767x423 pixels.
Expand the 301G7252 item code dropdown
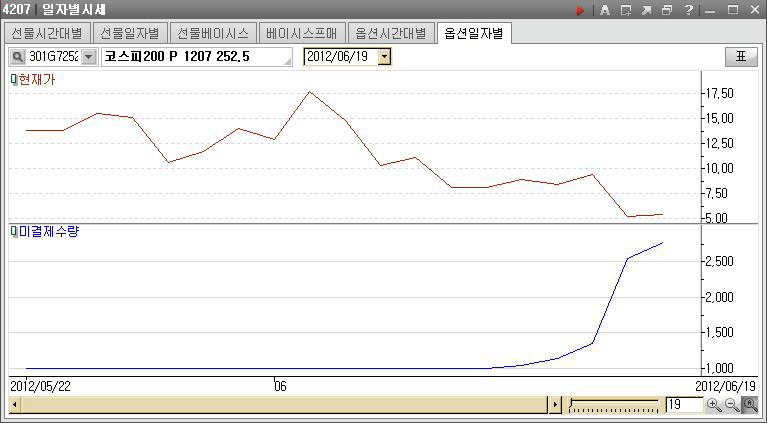pos(88,57)
